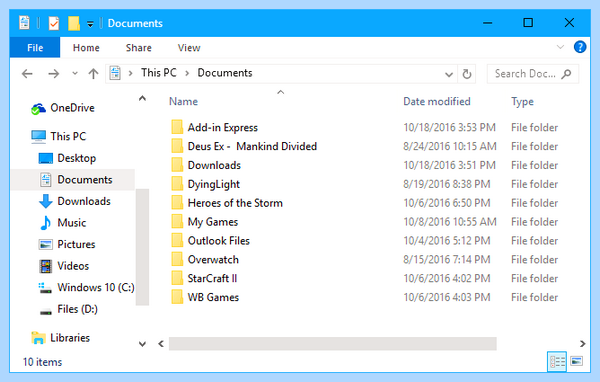Click the WB Games folder icon
Screen dimensions: 600x382
tap(177, 297)
